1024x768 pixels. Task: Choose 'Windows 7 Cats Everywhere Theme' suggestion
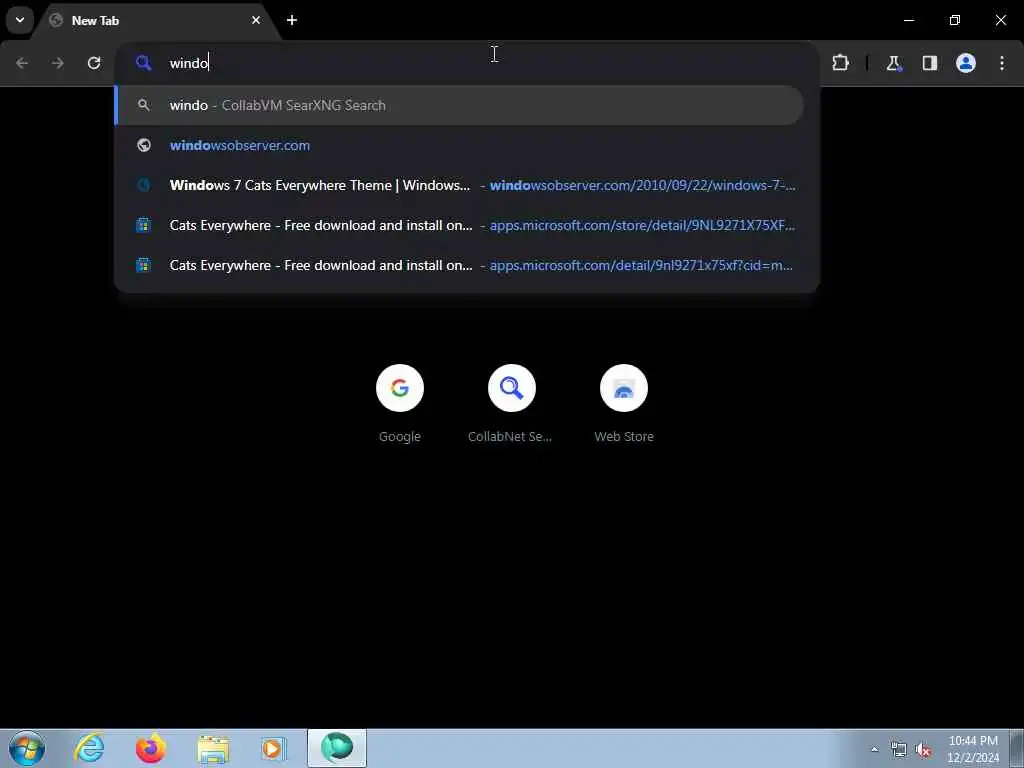(460, 185)
